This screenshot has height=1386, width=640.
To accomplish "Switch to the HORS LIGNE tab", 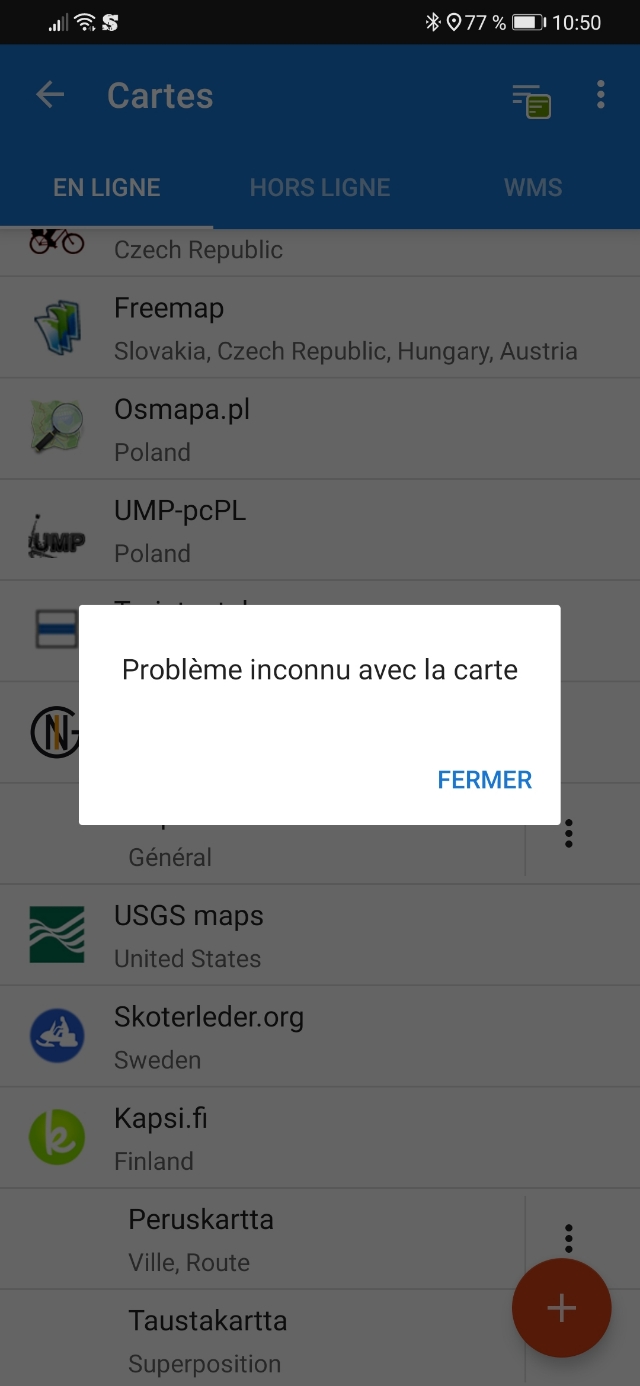I will point(320,187).
